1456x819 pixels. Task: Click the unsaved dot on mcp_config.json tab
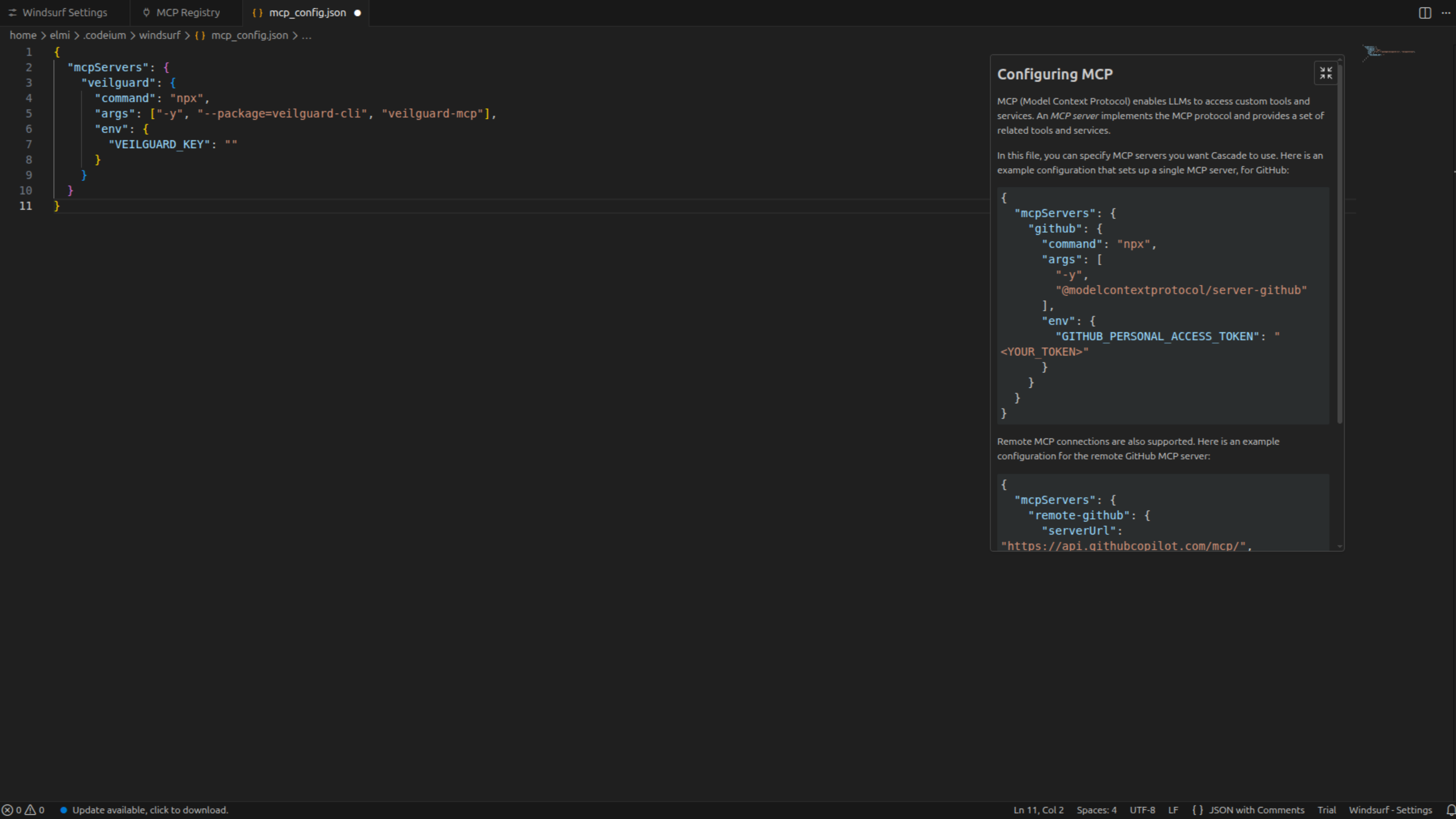click(357, 13)
